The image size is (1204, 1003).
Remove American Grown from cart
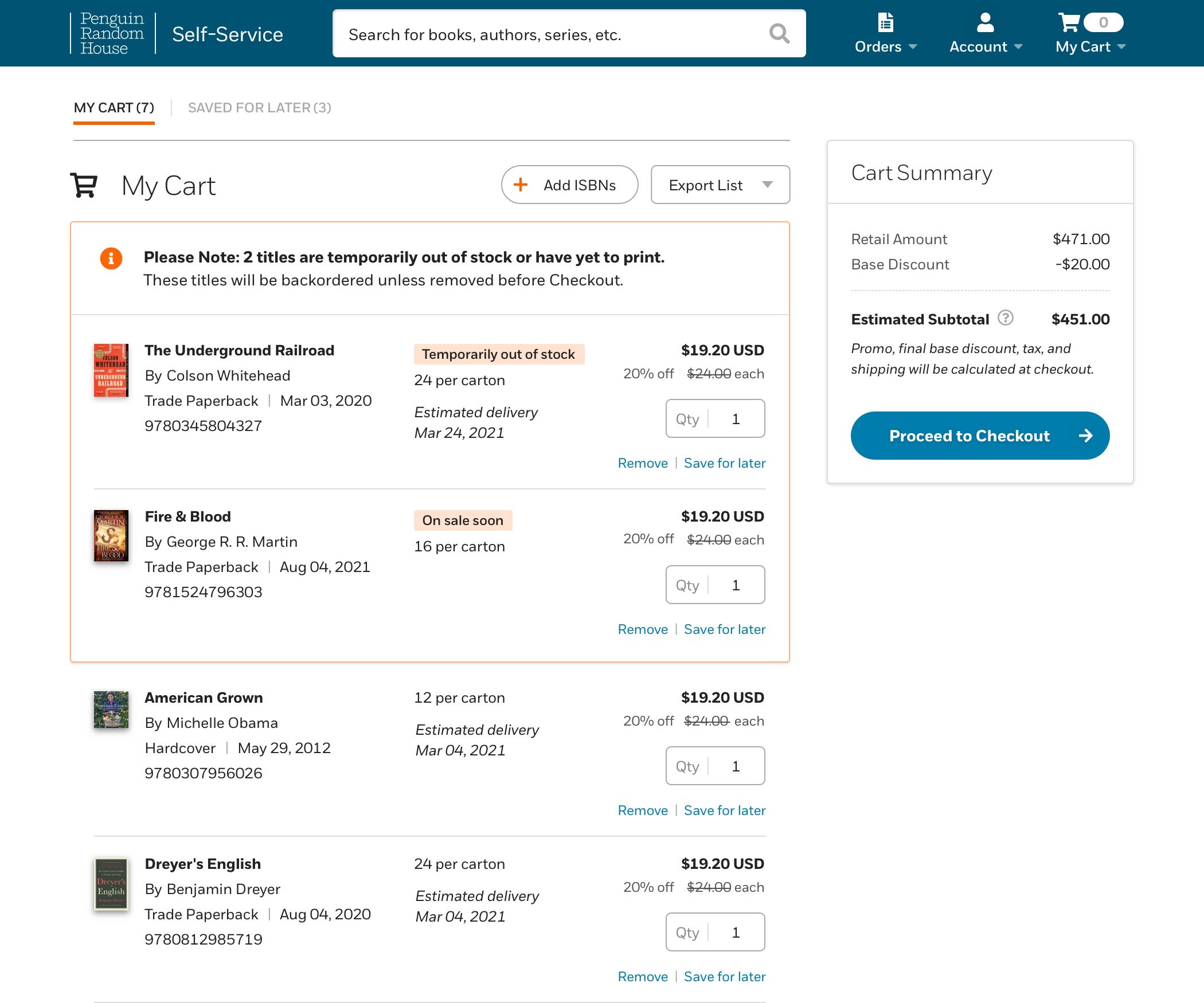click(x=643, y=810)
